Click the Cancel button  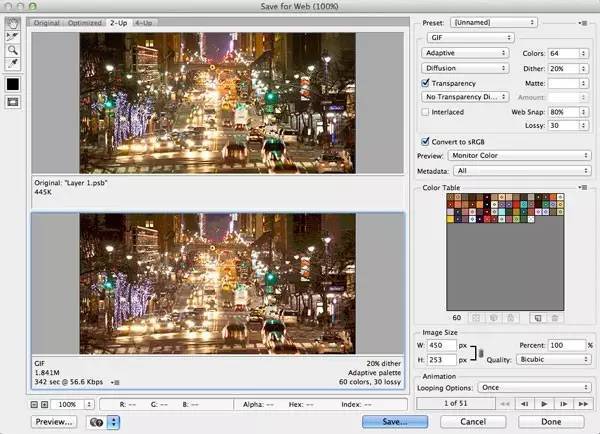[x=475, y=422]
